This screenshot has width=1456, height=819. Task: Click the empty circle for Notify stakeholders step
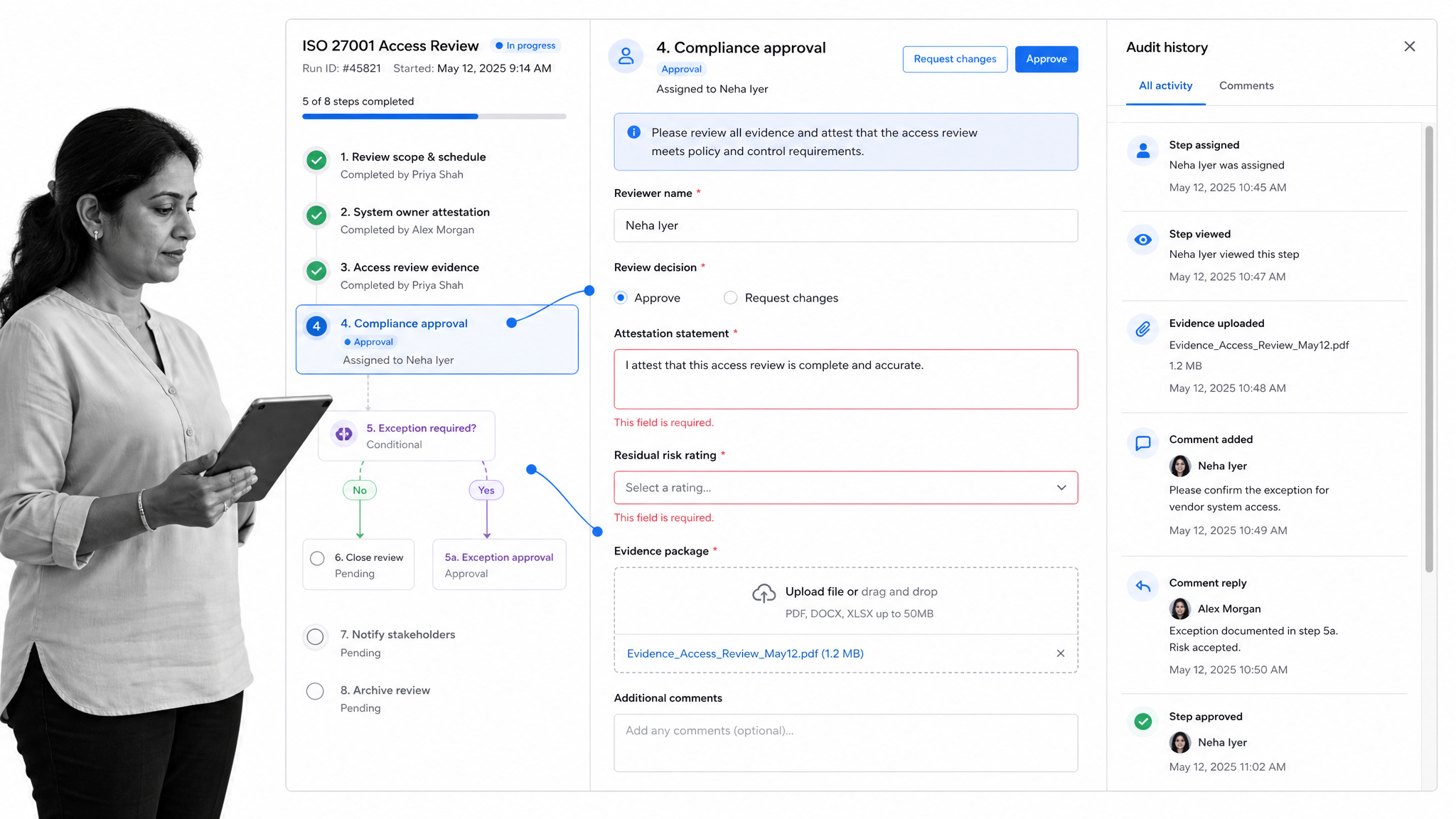315,637
